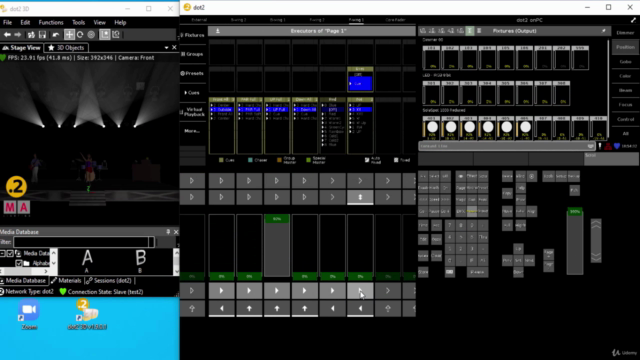Open the Groups view in dot2 sidebar
Screen dimensions: 640x360
(x=193, y=54)
